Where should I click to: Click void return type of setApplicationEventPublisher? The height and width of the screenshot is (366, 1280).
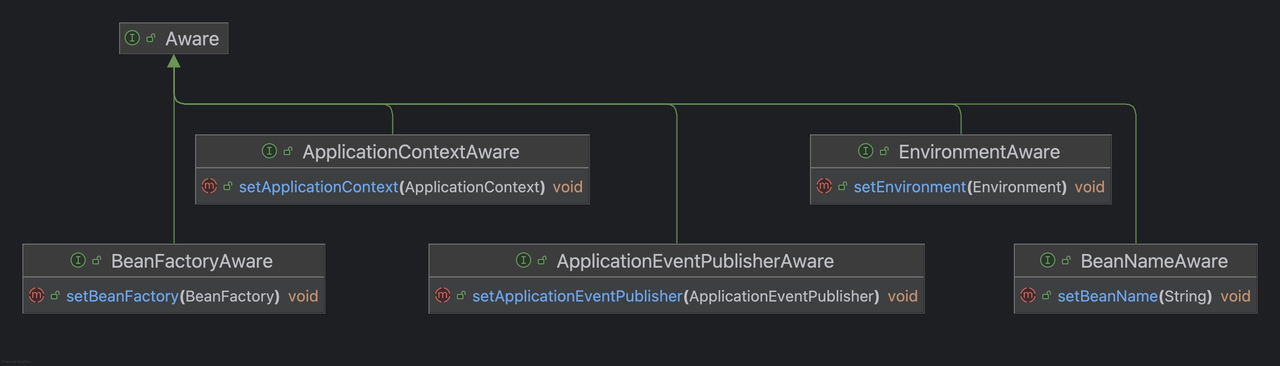pyautogui.click(x=902, y=296)
